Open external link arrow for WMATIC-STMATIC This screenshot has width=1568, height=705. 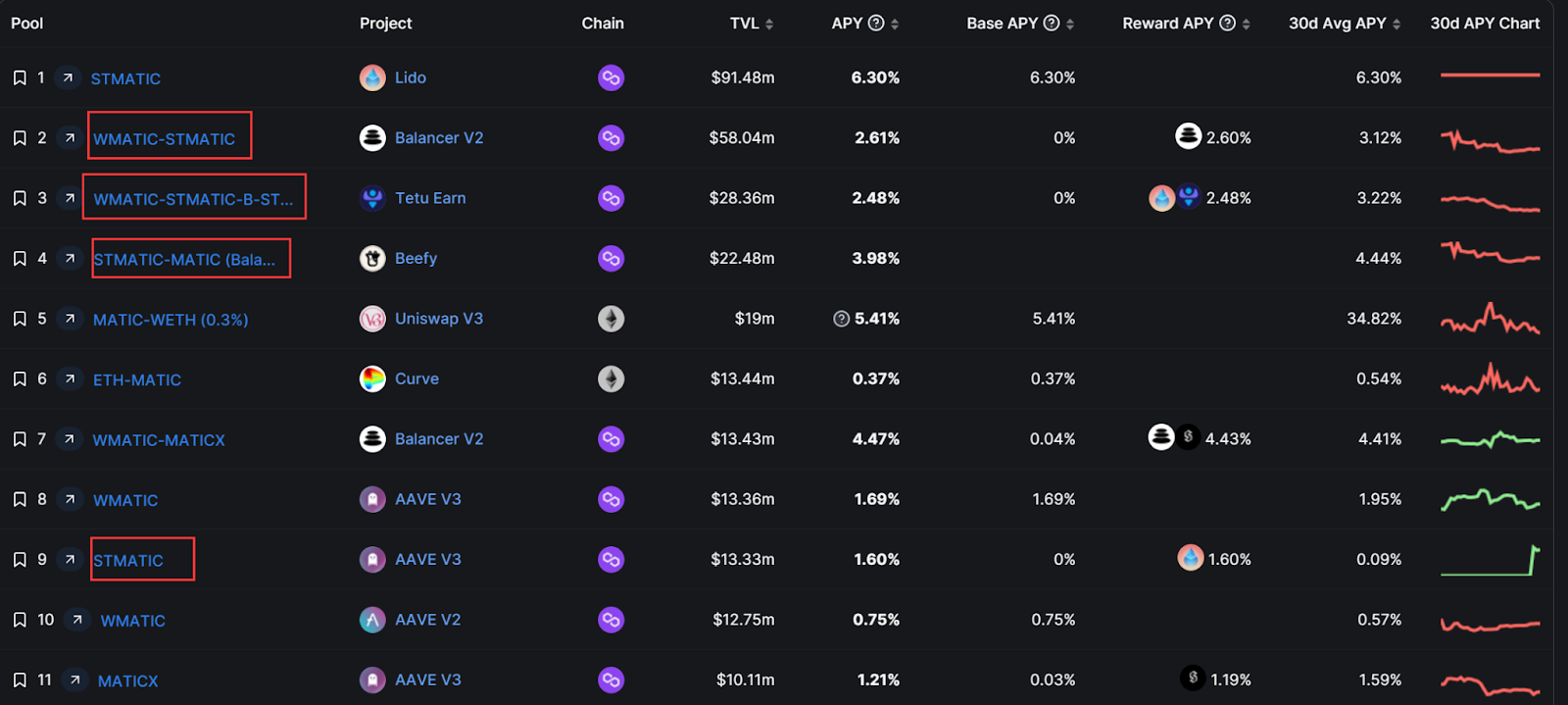coord(69,137)
